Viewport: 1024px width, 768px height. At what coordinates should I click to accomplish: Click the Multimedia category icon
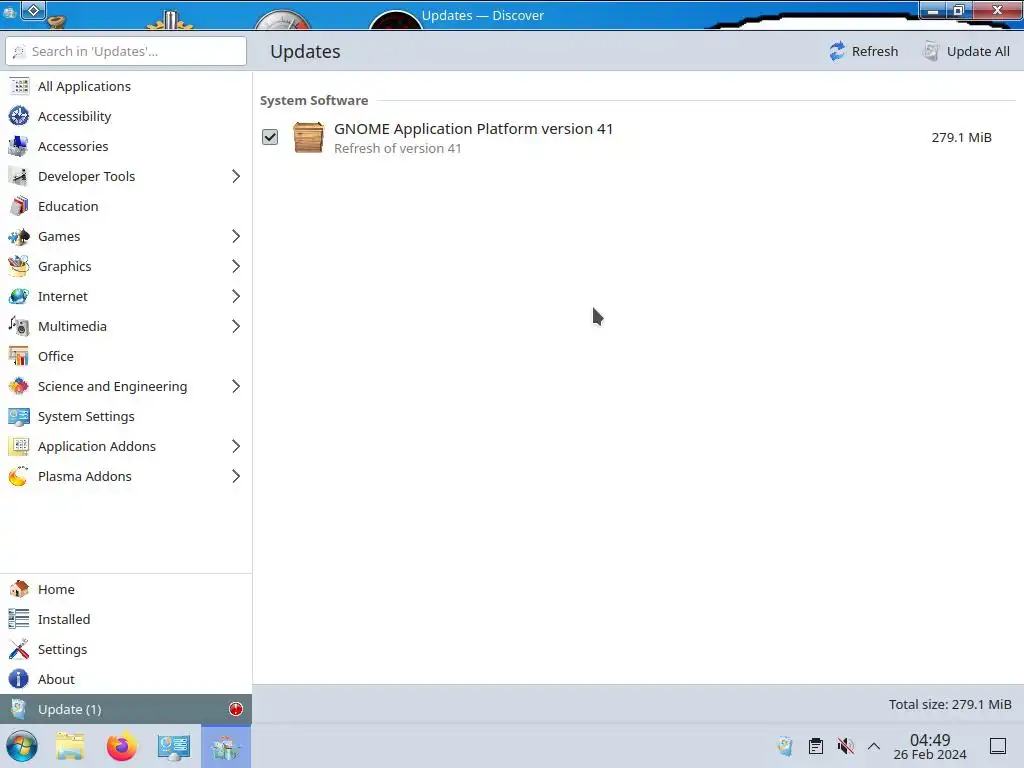tap(19, 327)
